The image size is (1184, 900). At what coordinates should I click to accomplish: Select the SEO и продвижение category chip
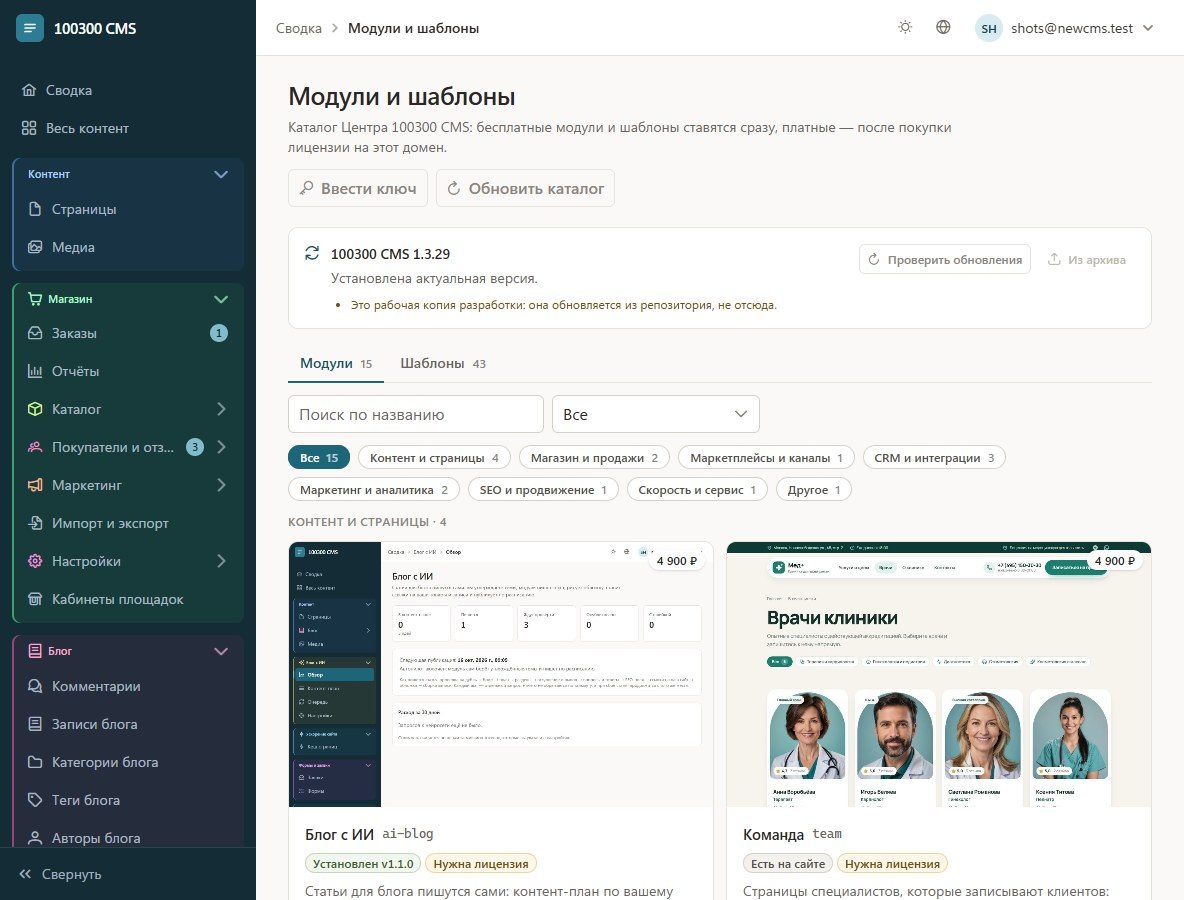[x=543, y=490]
